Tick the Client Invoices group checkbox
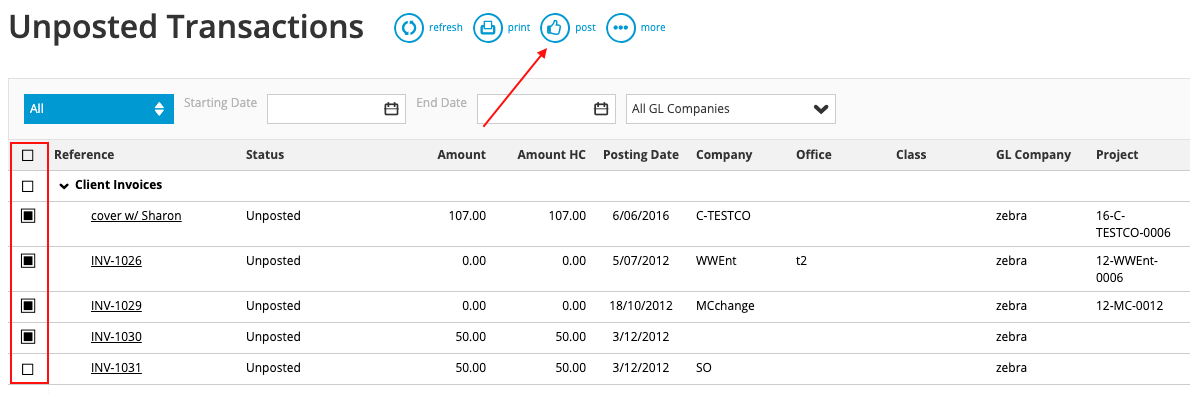1190x393 pixels. (28, 185)
